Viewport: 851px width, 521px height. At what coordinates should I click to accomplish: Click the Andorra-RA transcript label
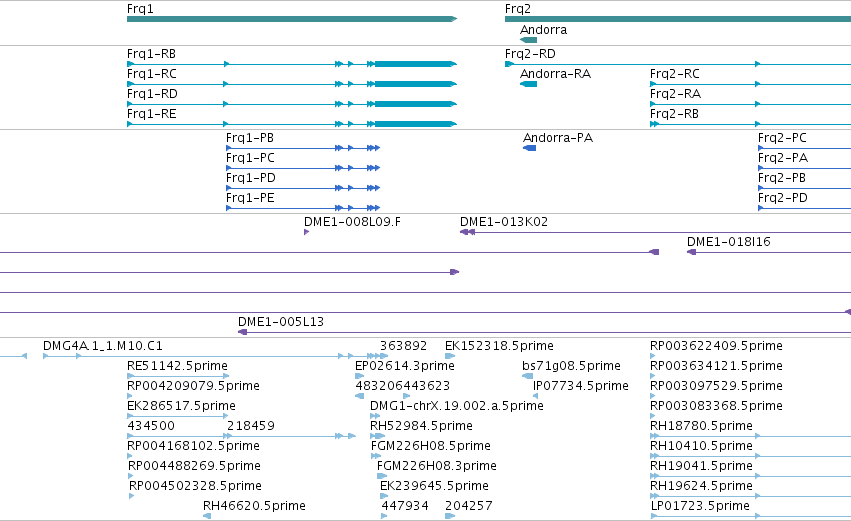tap(555, 74)
